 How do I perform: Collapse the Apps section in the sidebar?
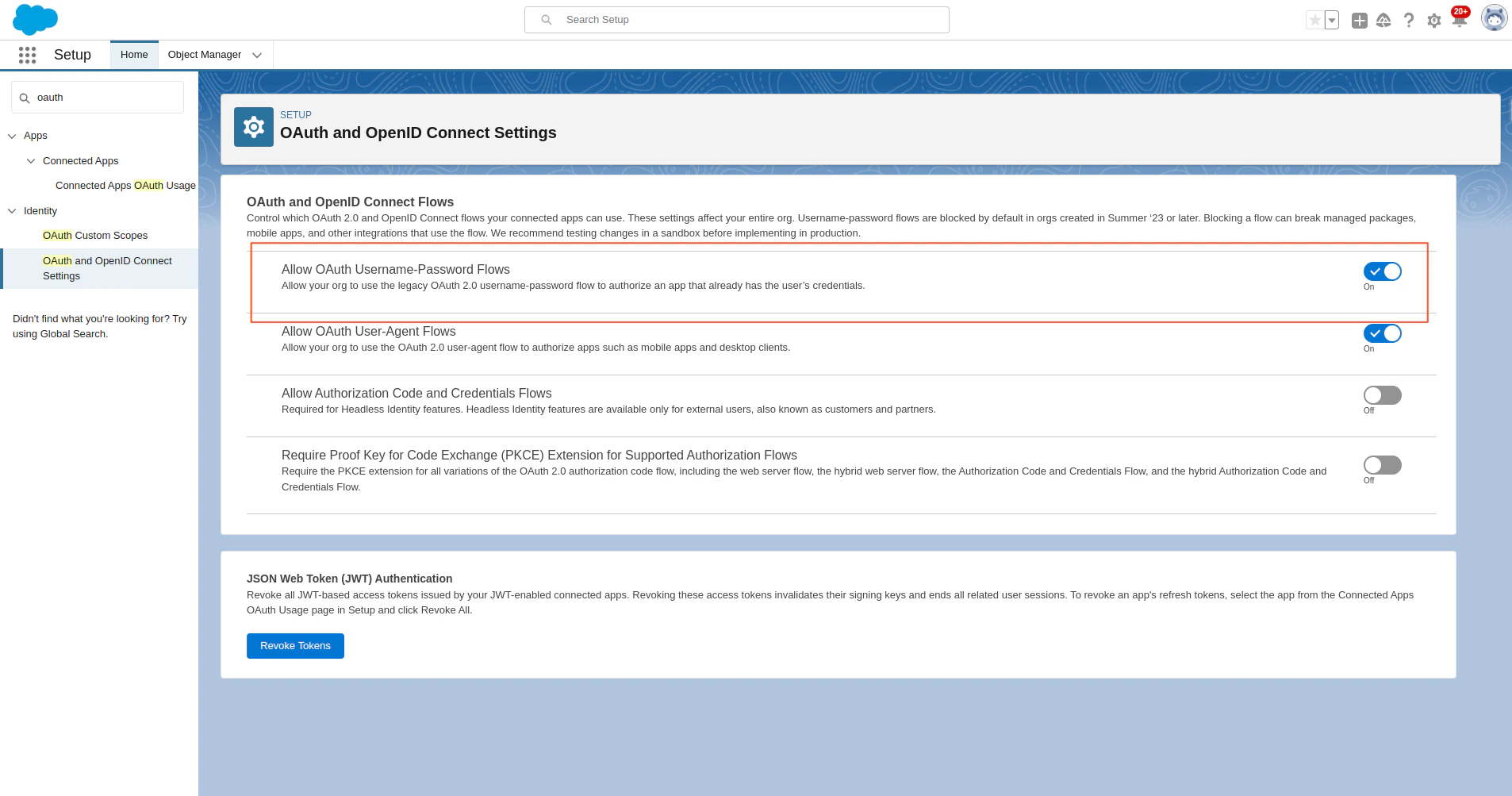(12, 136)
